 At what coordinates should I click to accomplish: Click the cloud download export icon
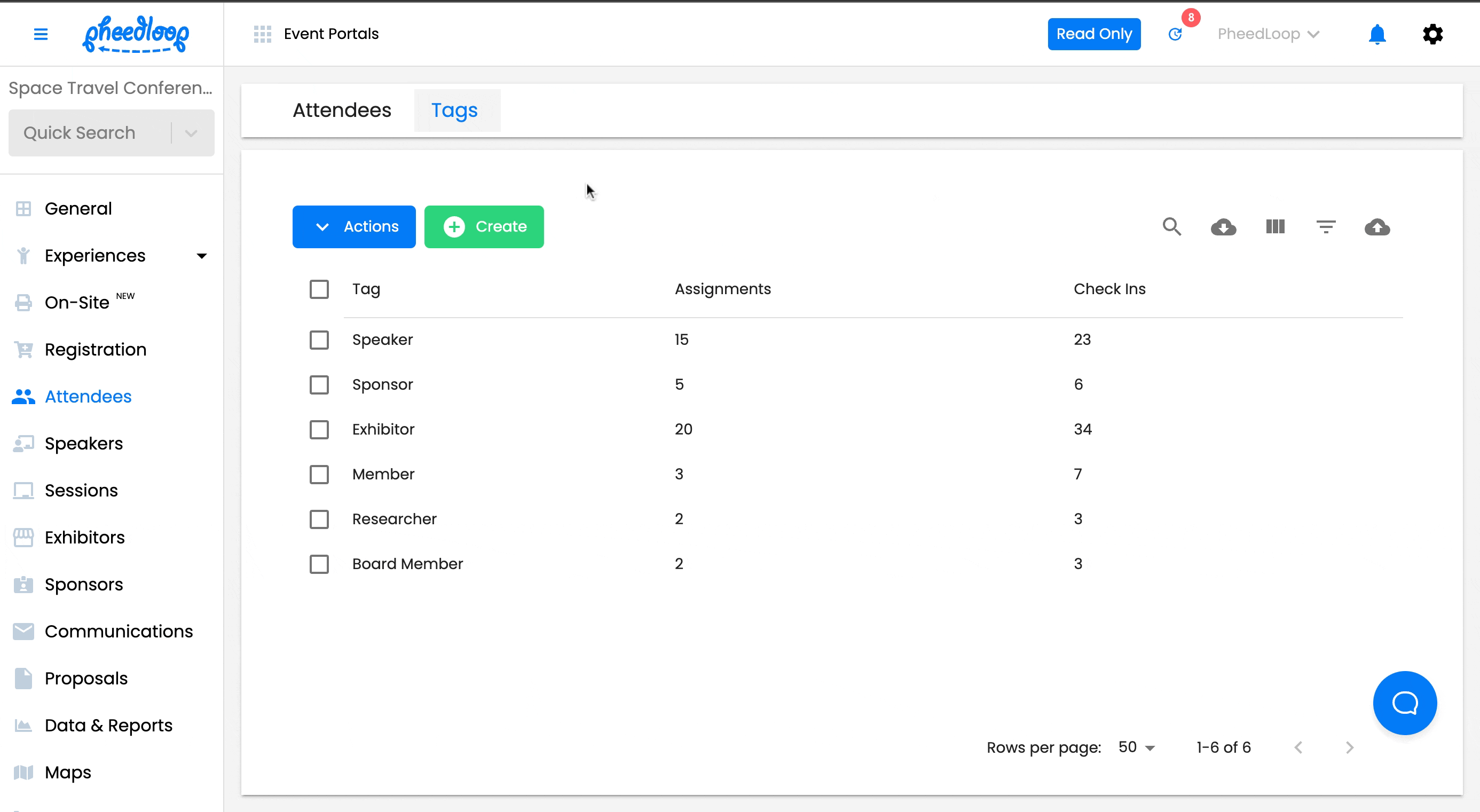click(x=1223, y=227)
